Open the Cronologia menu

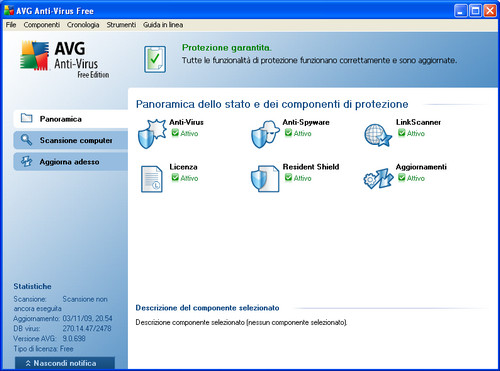click(83, 25)
